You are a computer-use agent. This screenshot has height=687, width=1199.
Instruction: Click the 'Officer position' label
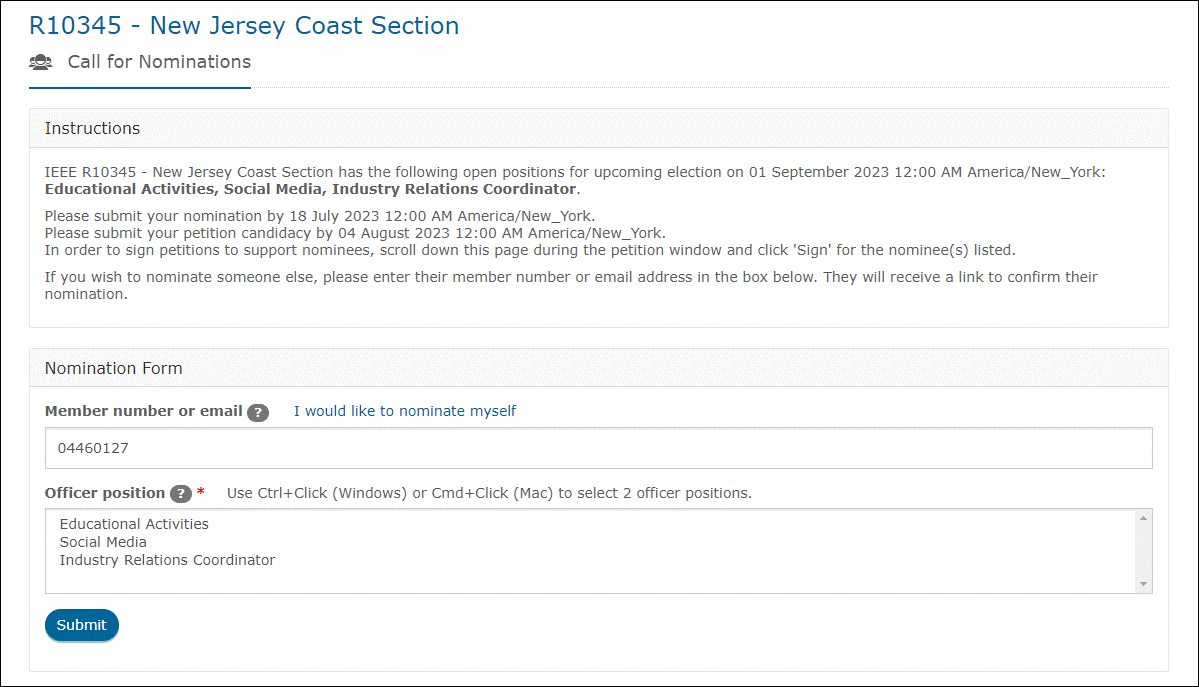(105, 493)
